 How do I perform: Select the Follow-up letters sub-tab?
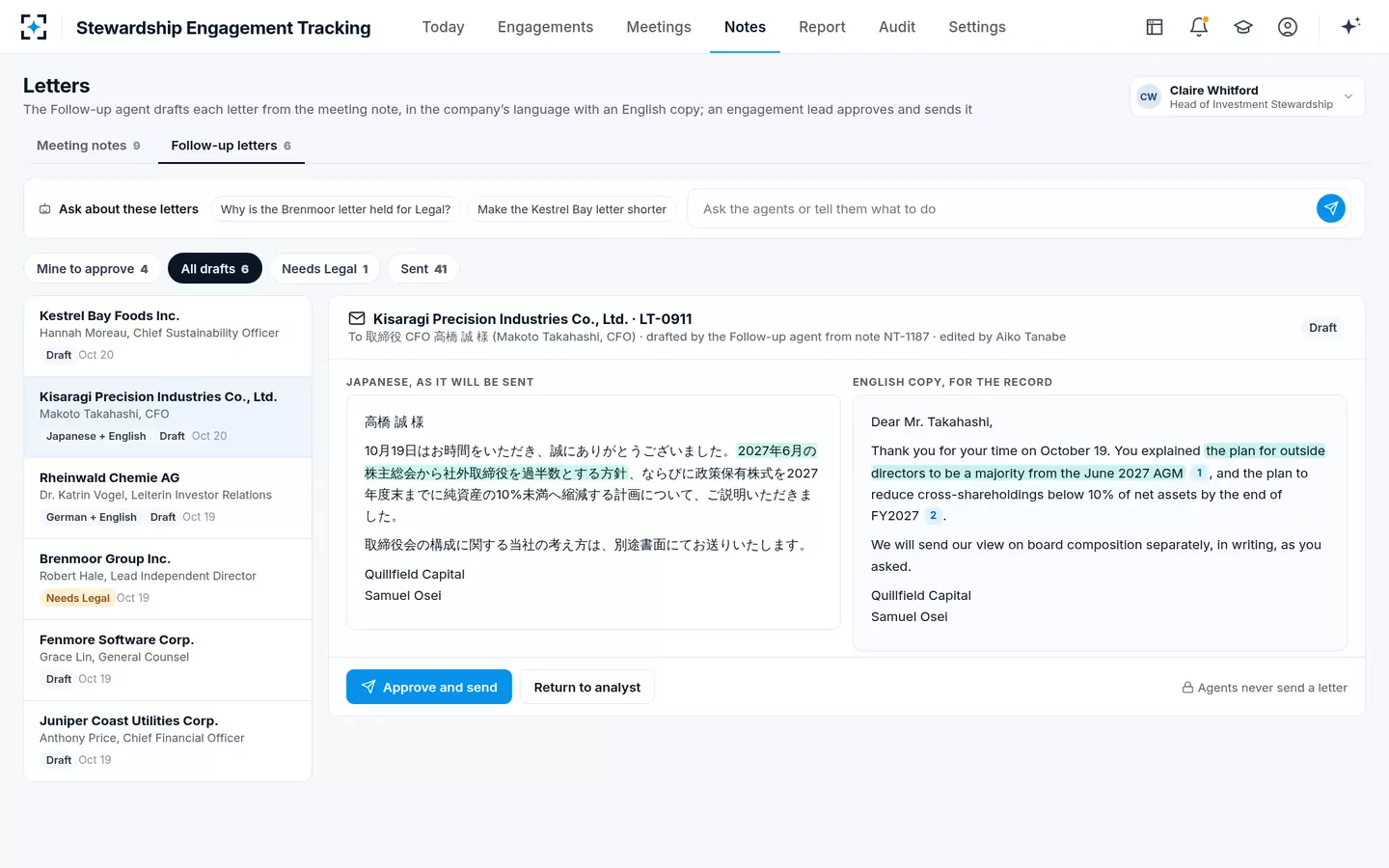(x=231, y=146)
